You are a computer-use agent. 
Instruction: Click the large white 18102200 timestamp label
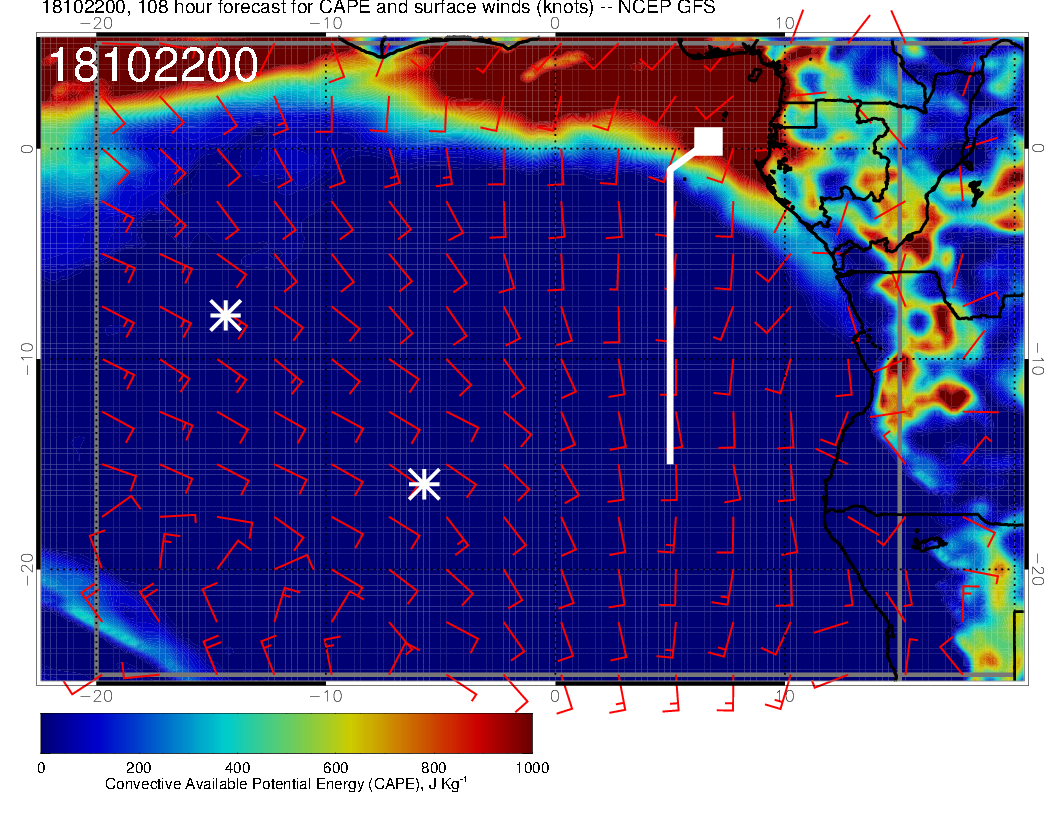point(153,65)
